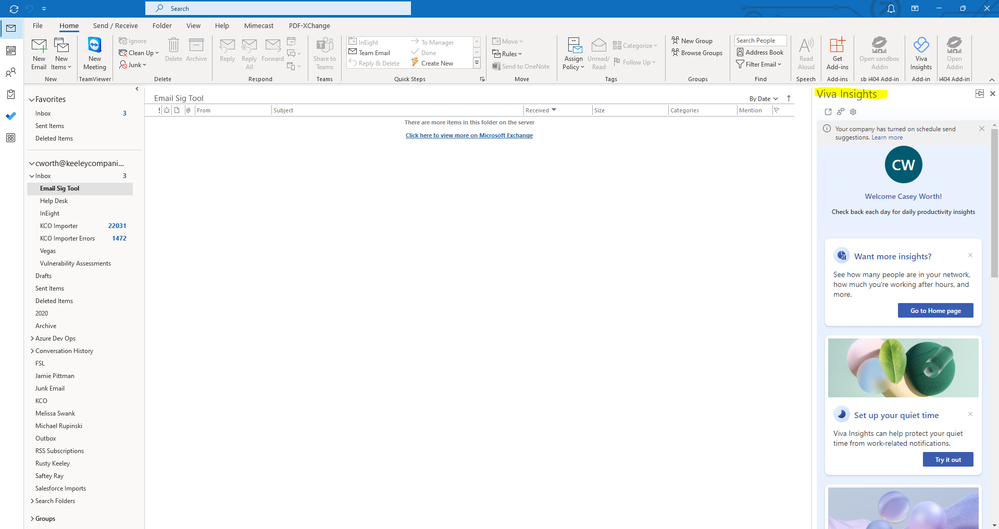Image resolution: width=999 pixels, height=529 pixels.
Task: Open the File tab
Action: [38, 25]
